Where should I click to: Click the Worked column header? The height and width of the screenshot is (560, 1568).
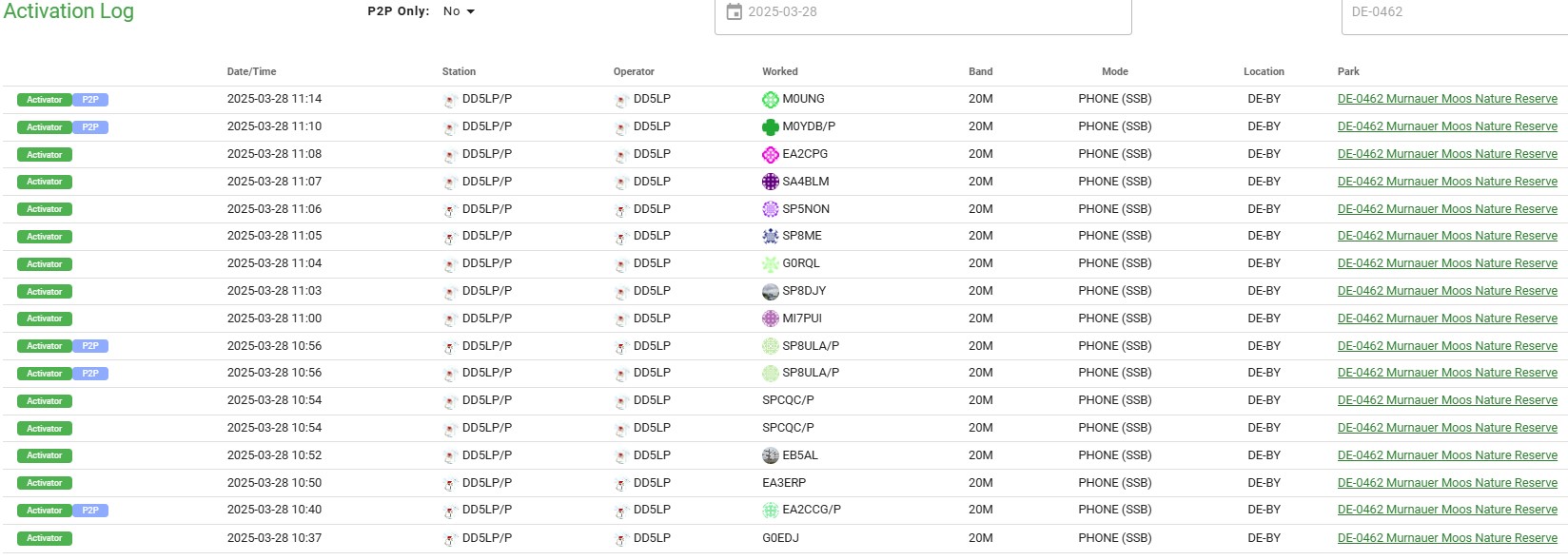(779, 71)
